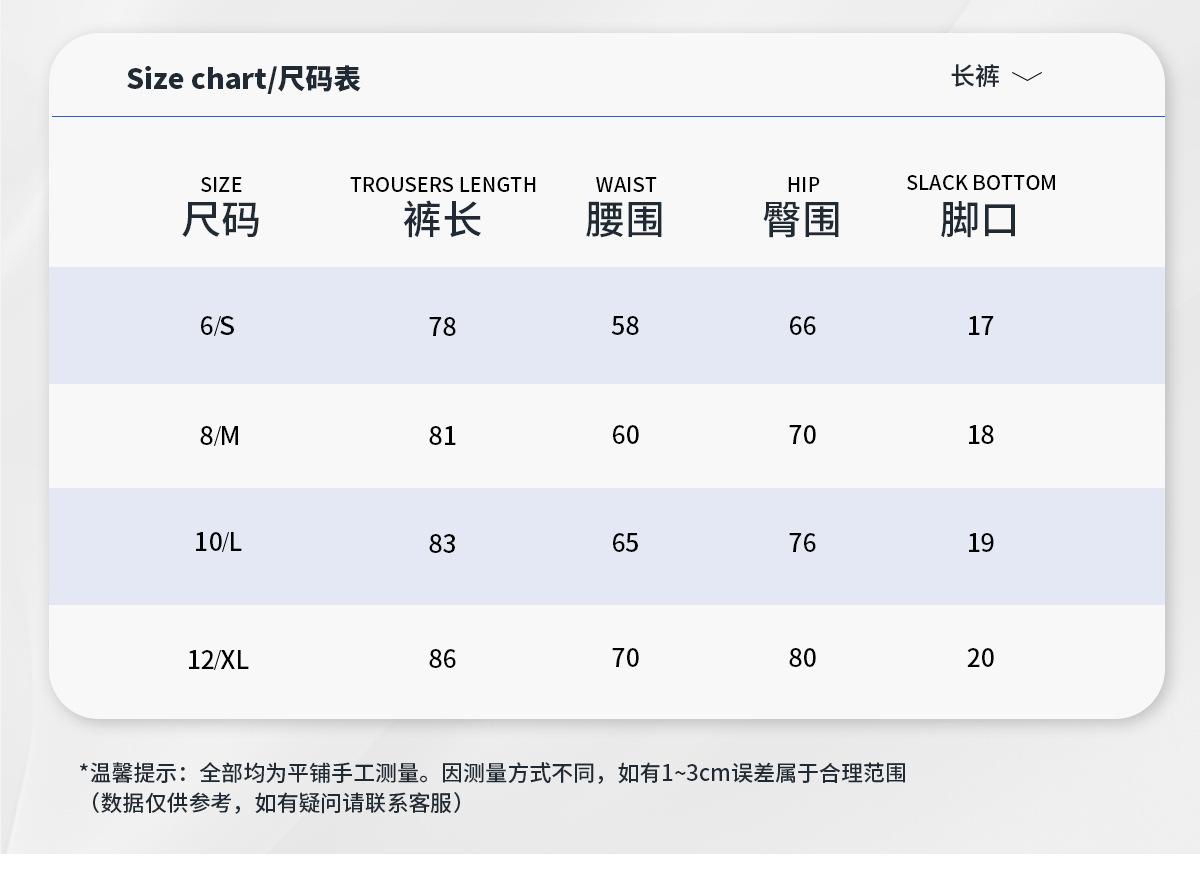Image resolution: width=1200 pixels, height=871 pixels.
Task: Click slack bottom value 20 for 12/XL
Action: pyautogui.click(x=980, y=658)
